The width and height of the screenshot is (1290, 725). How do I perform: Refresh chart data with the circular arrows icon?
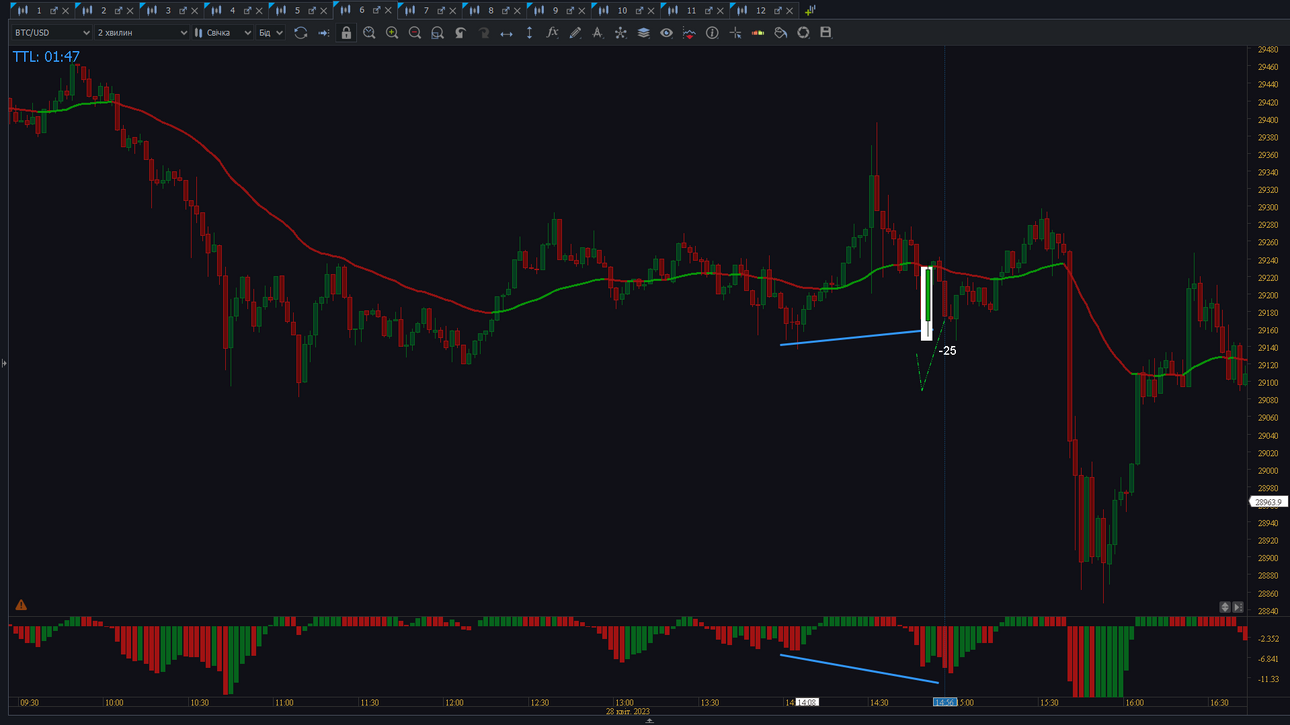click(300, 33)
